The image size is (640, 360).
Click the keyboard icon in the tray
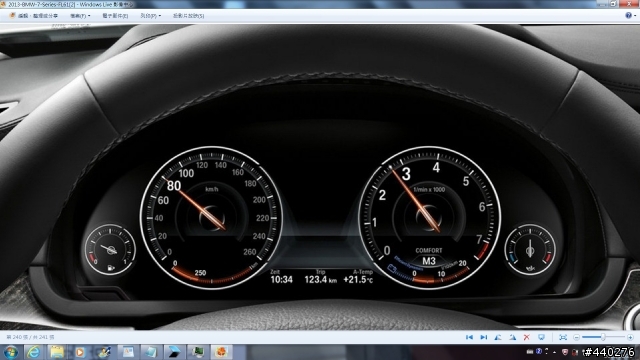click(x=530, y=352)
